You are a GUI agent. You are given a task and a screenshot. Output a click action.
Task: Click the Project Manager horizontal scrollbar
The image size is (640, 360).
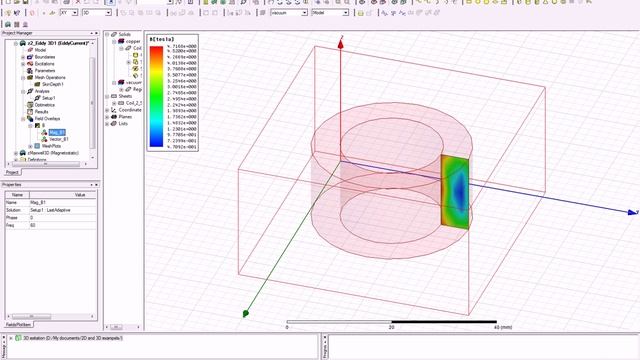tap(46, 164)
